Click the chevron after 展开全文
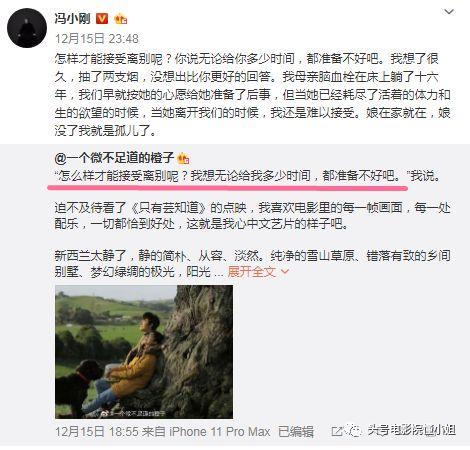The height and width of the screenshot is (450, 470). [285, 272]
